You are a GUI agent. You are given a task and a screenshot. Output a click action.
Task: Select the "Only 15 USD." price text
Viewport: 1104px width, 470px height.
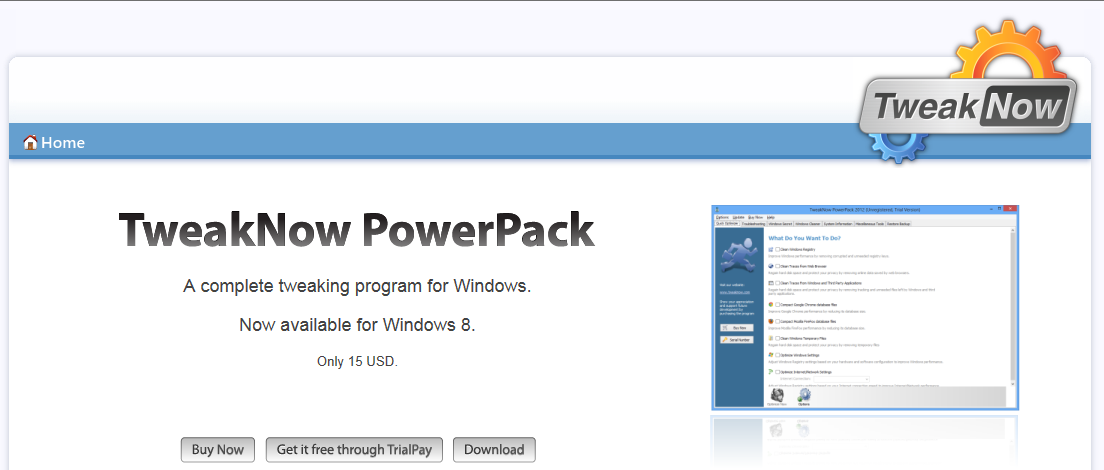357,362
